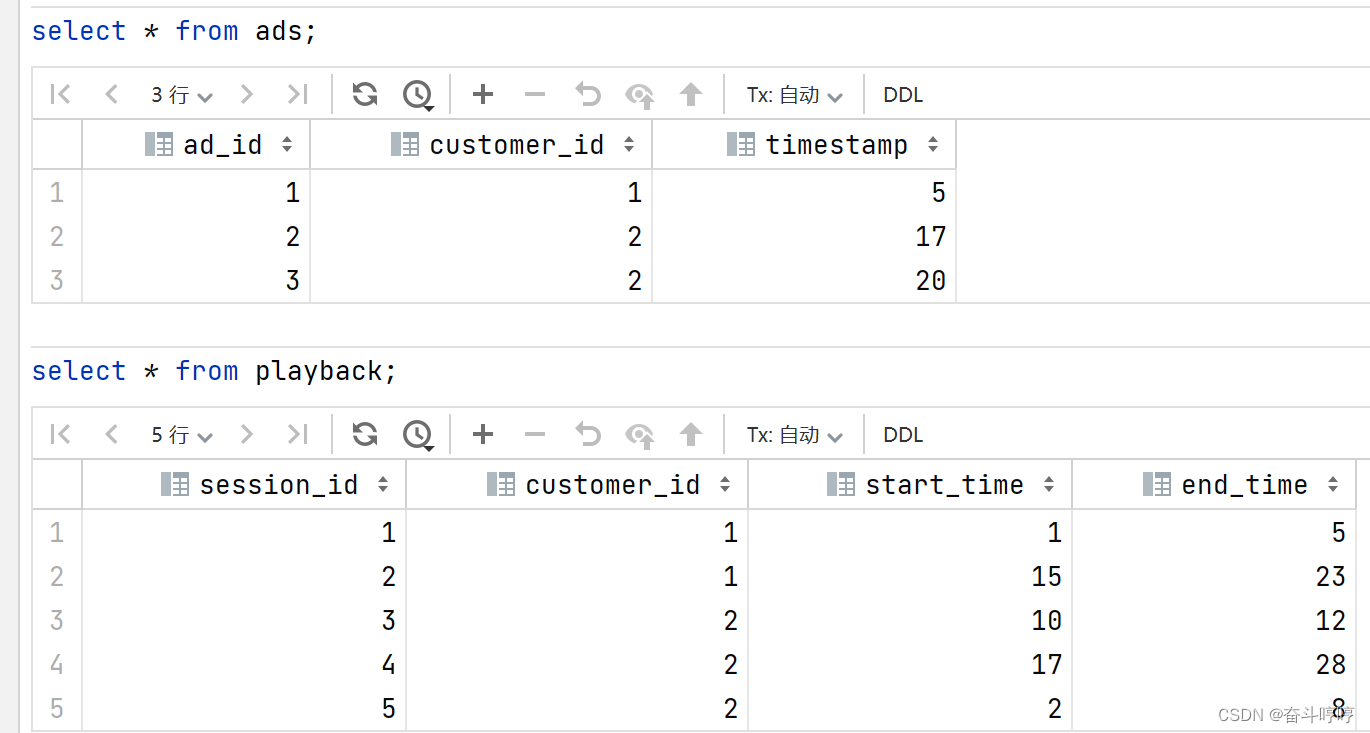Image resolution: width=1370 pixels, height=733 pixels.
Task: Select ads table customer_id column header
Action: point(481,145)
